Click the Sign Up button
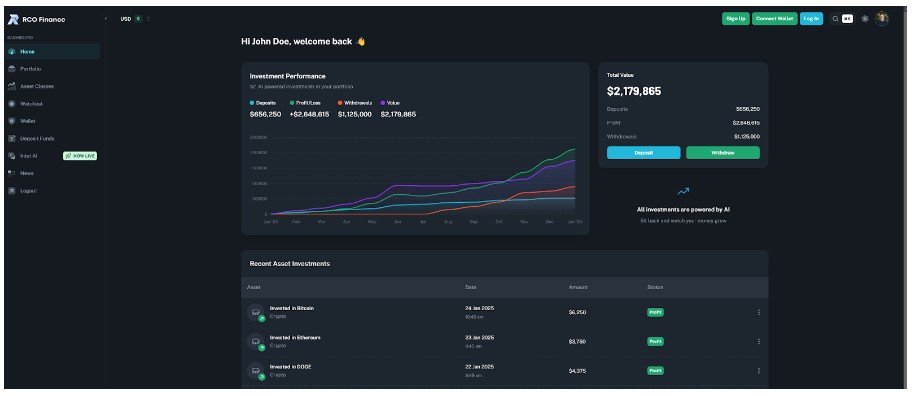912x396 pixels. [736, 19]
